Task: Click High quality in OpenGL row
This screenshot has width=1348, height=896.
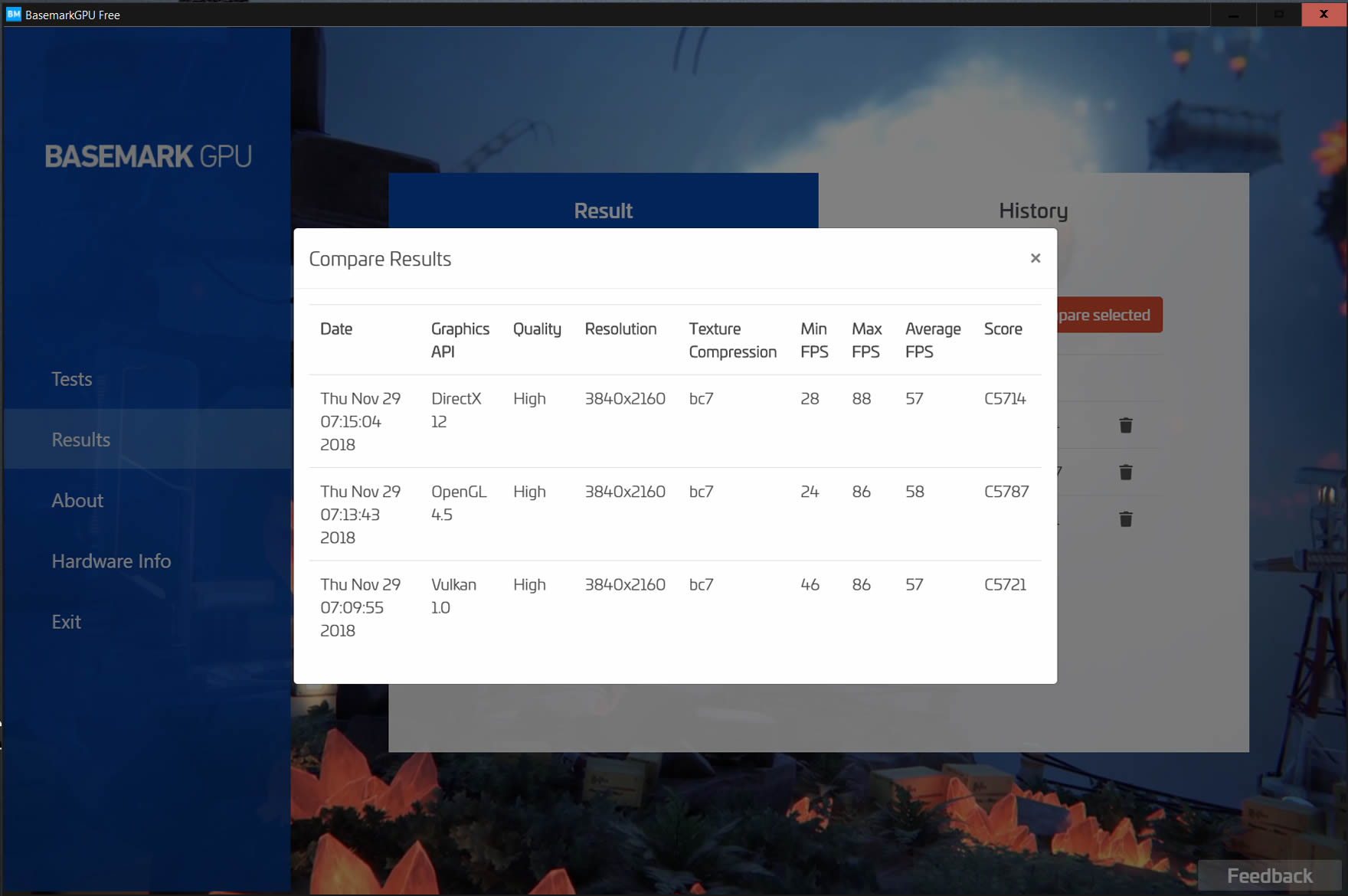Action: point(529,492)
